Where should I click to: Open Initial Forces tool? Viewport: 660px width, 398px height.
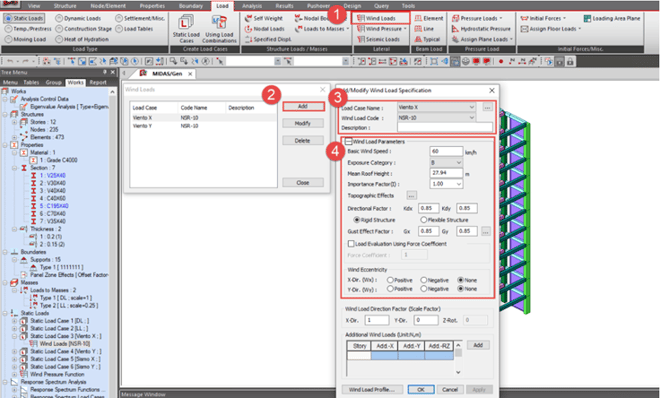[543, 19]
